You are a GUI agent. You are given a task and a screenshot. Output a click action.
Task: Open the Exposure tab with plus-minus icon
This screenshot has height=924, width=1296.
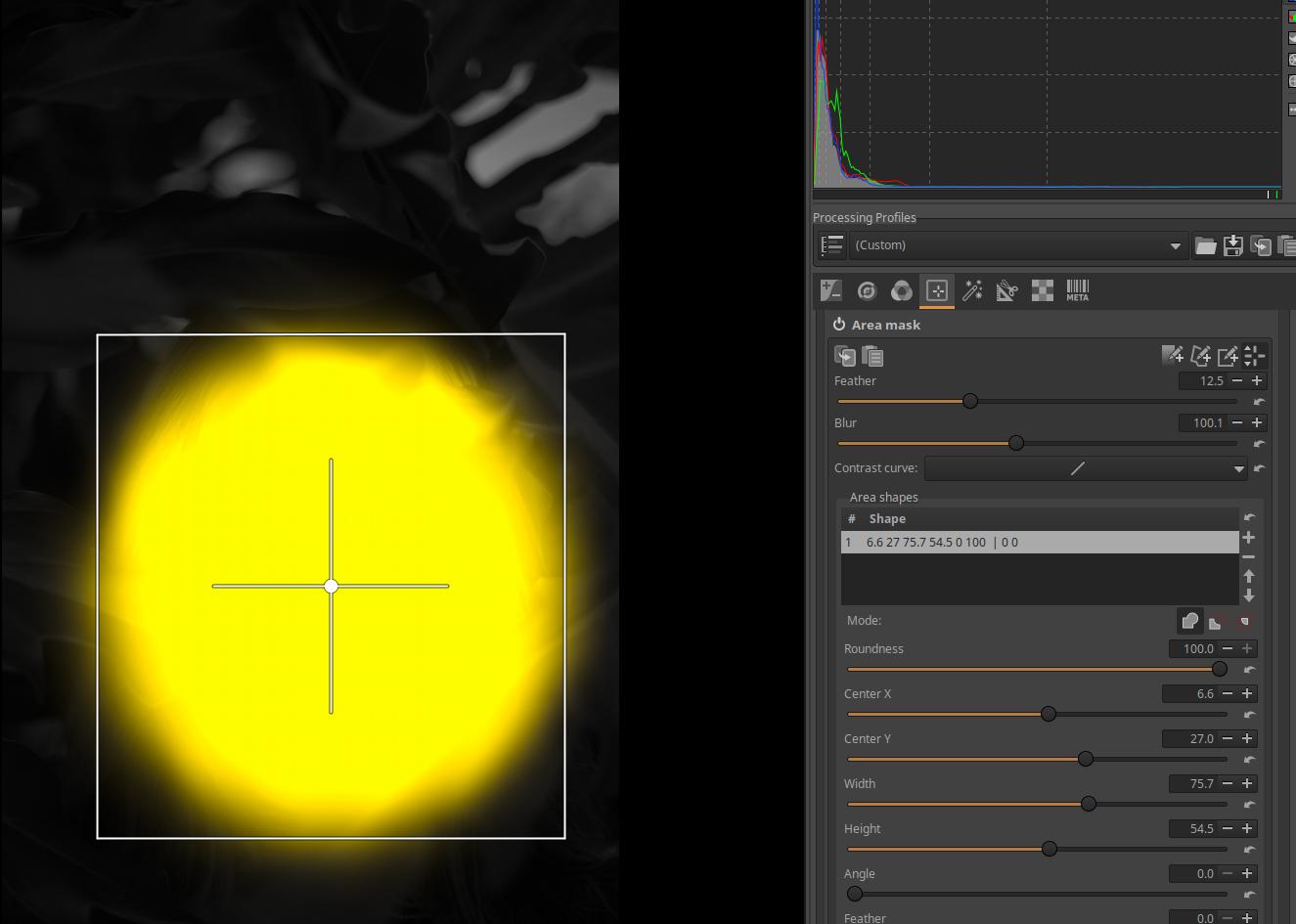[830, 290]
